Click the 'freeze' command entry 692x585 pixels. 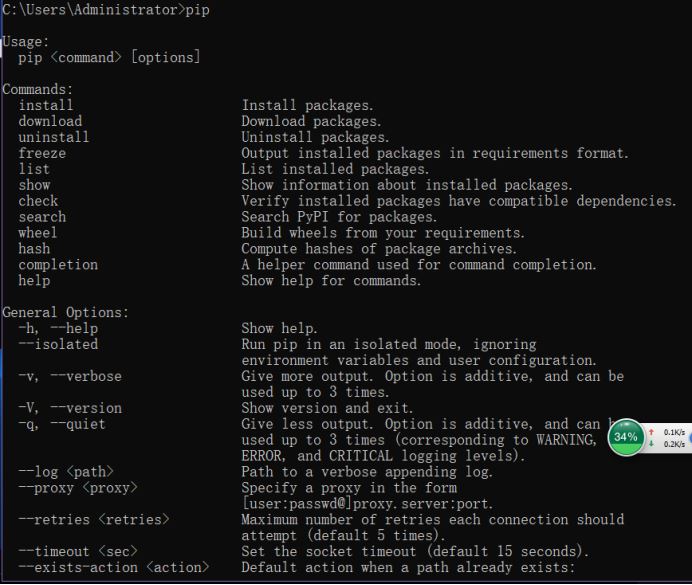[42, 153]
